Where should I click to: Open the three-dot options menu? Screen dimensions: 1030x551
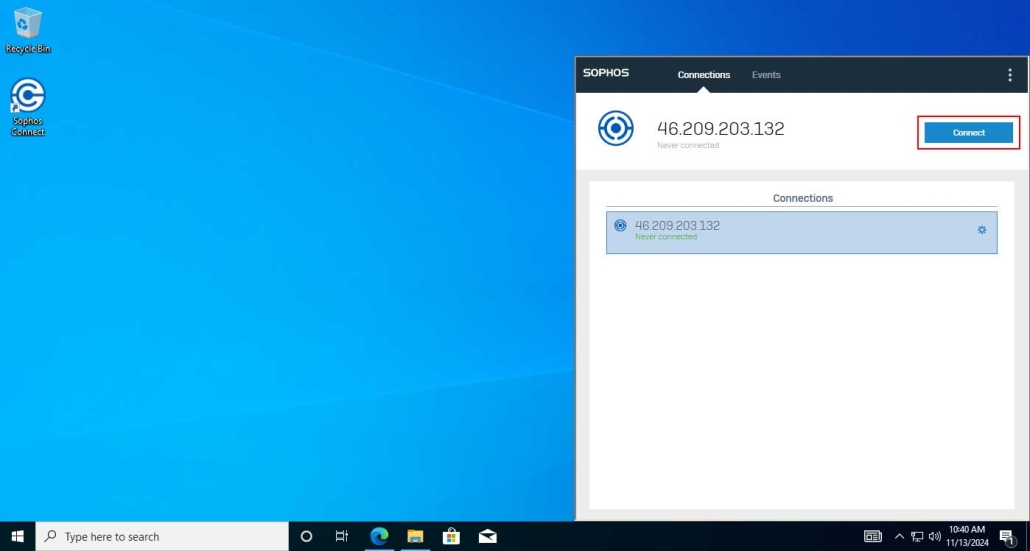point(1010,75)
